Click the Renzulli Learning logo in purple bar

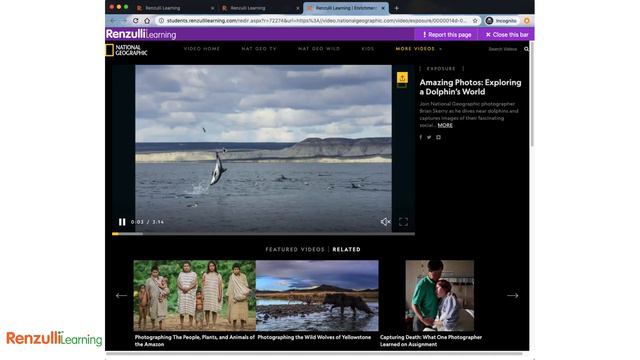point(141,34)
